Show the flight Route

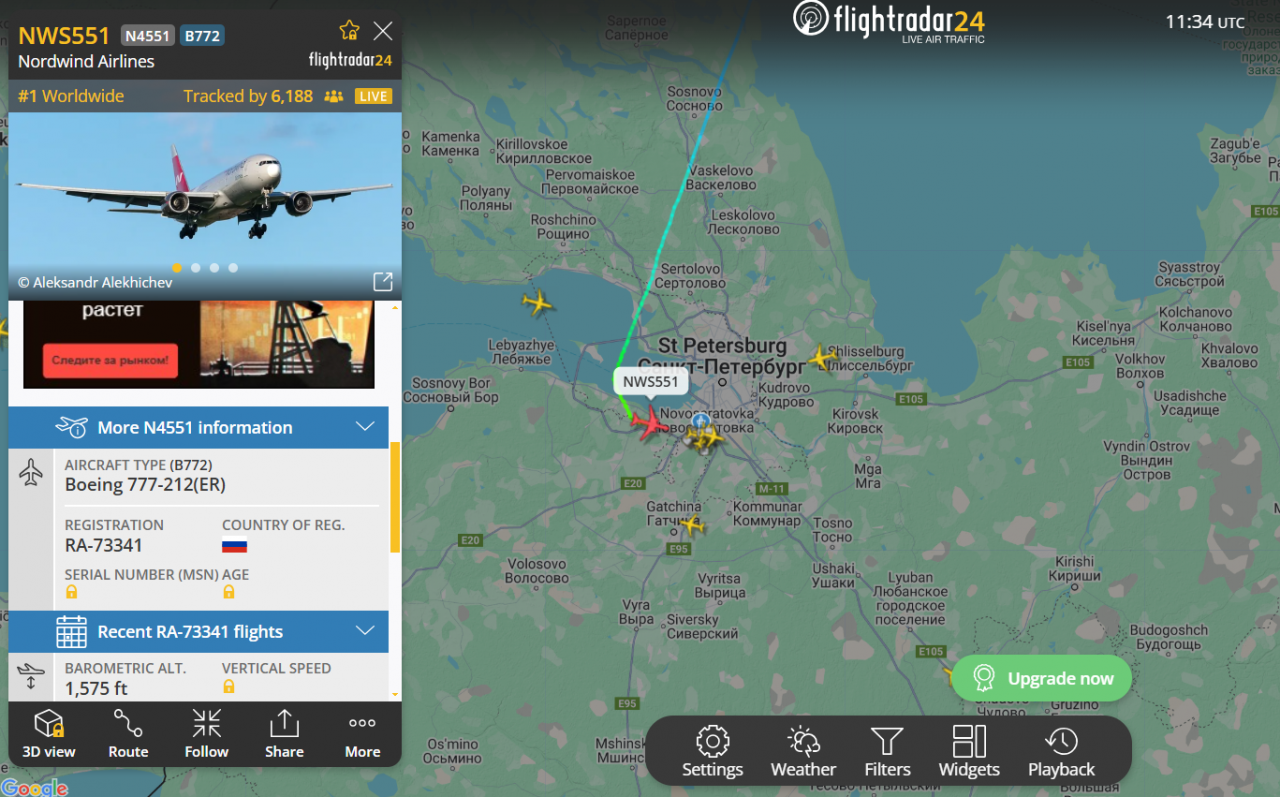pyautogui.click(x=128, y=734)
